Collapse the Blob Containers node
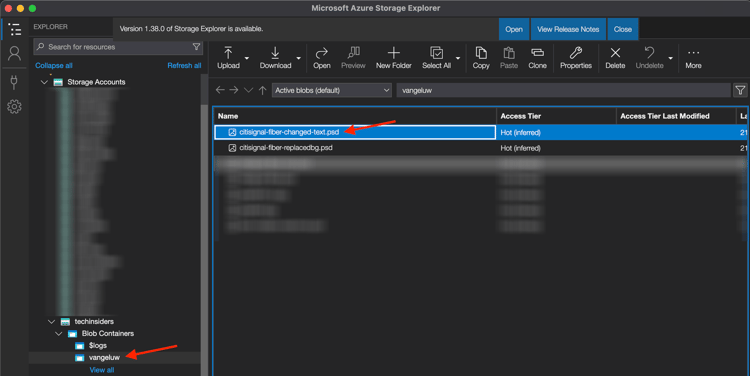Screen dimensions: 750x376 coord(58,334)
